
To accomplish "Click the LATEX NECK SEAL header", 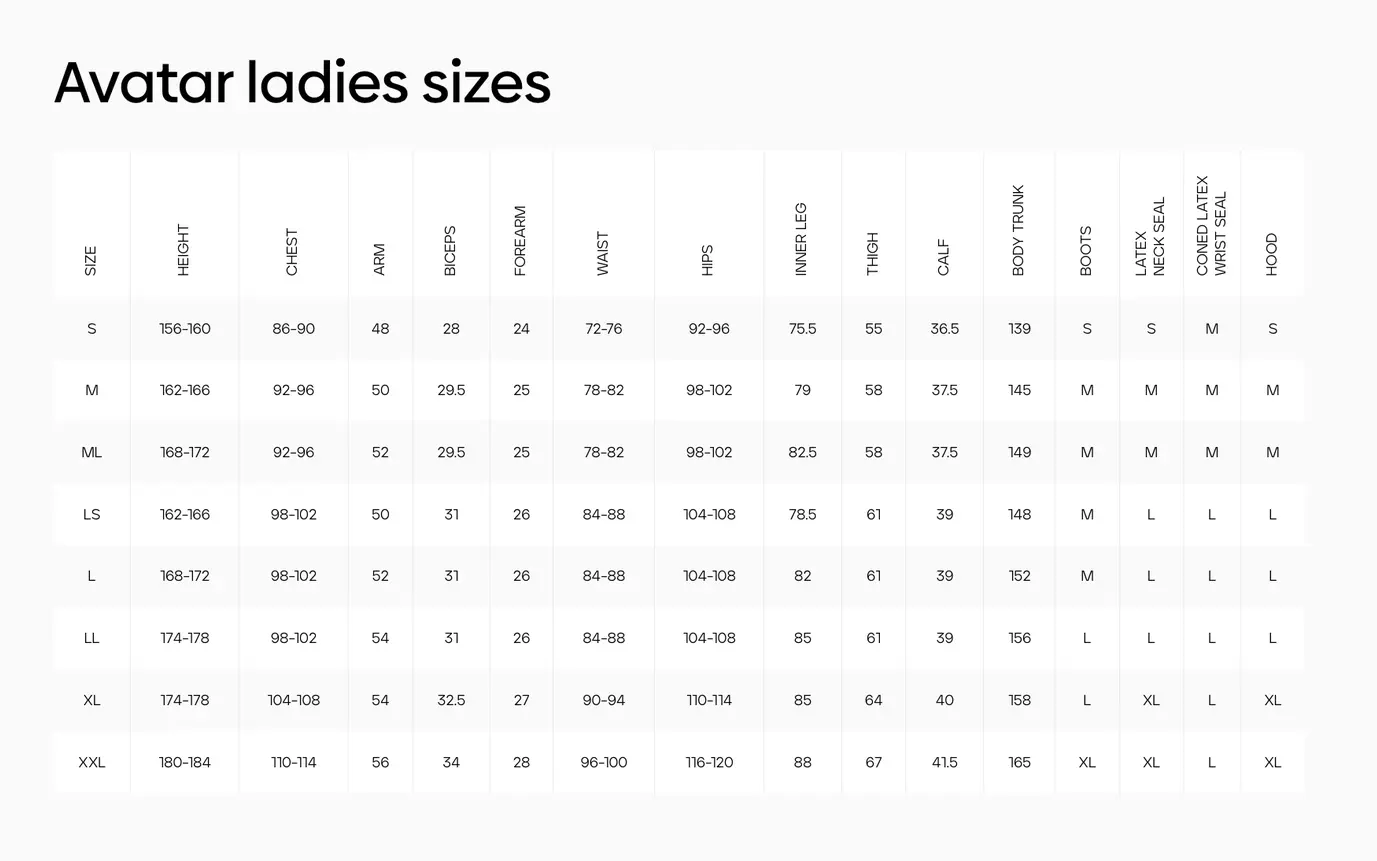I will coord(1151,237).
